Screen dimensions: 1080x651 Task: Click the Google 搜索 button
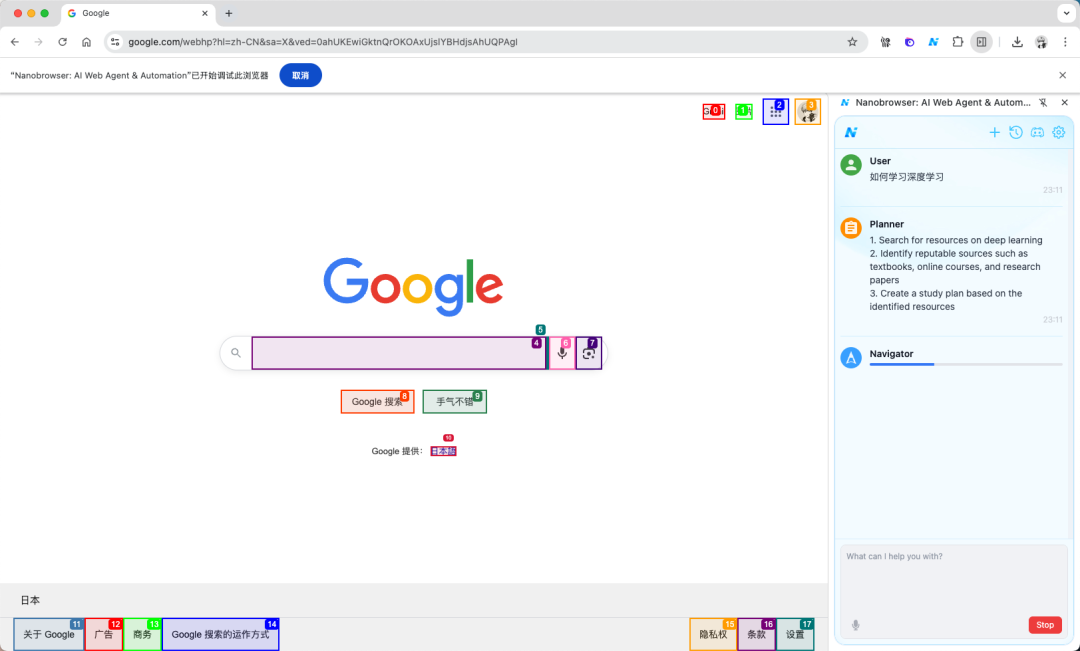(377, 402)
